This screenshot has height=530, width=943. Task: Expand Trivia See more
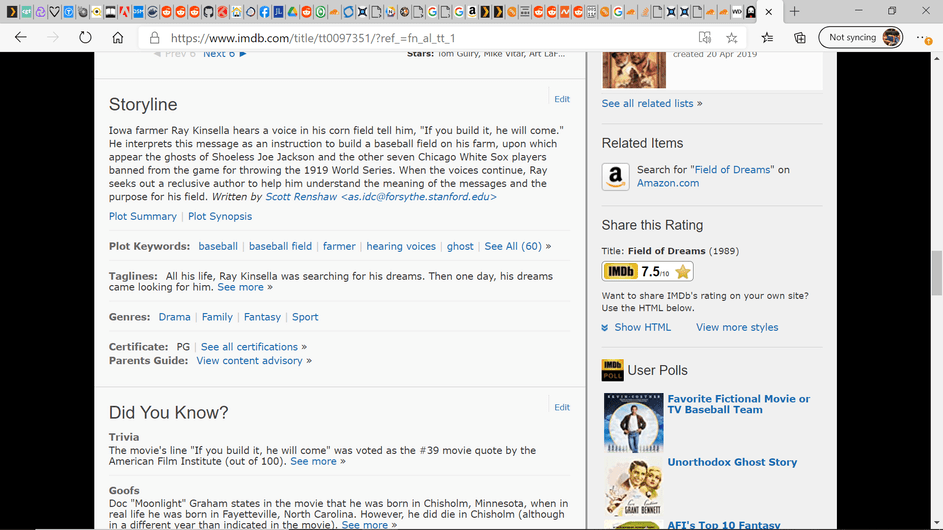coord(313,461)
